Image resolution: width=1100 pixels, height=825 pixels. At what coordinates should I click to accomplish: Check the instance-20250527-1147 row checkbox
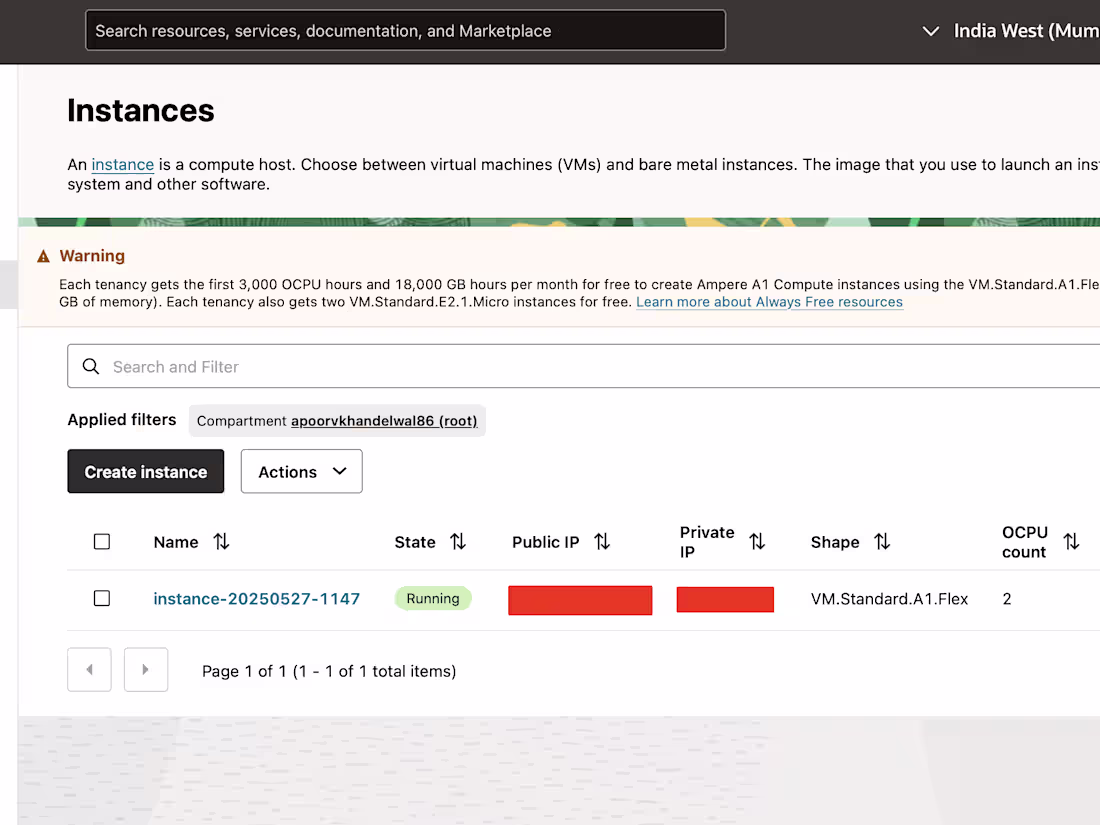101,599
